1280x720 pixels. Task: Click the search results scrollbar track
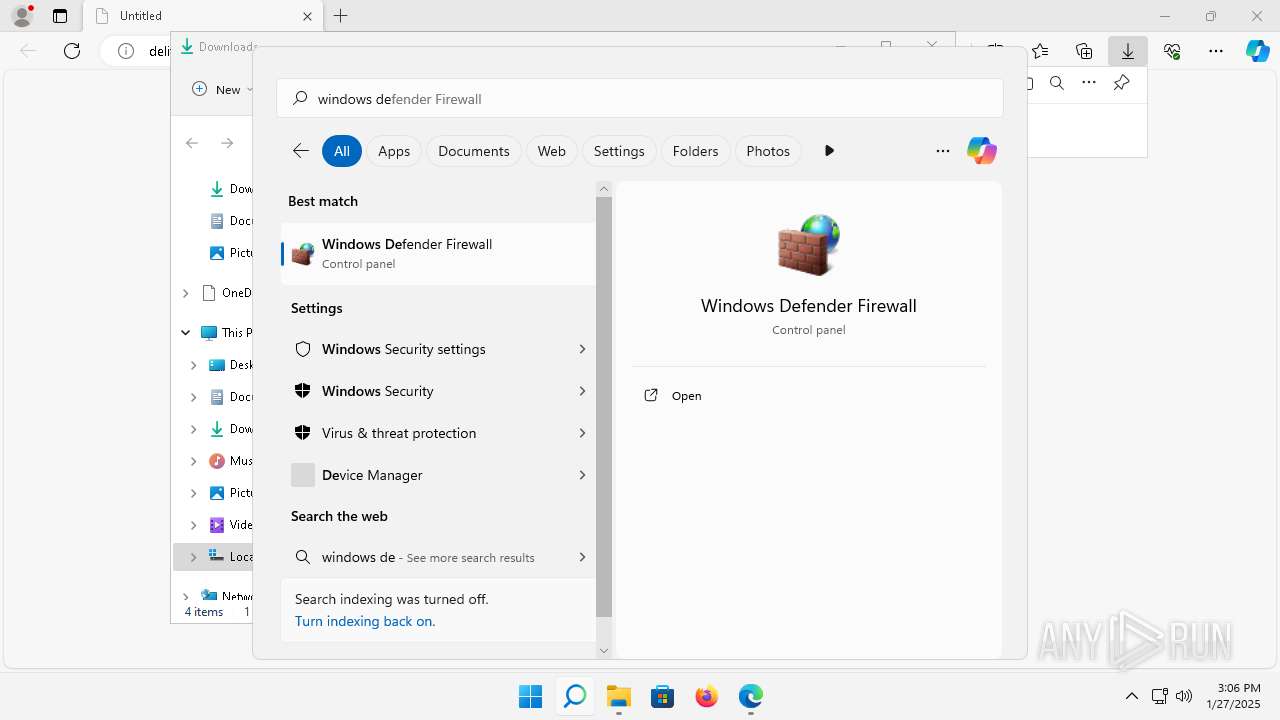point(604,419)
